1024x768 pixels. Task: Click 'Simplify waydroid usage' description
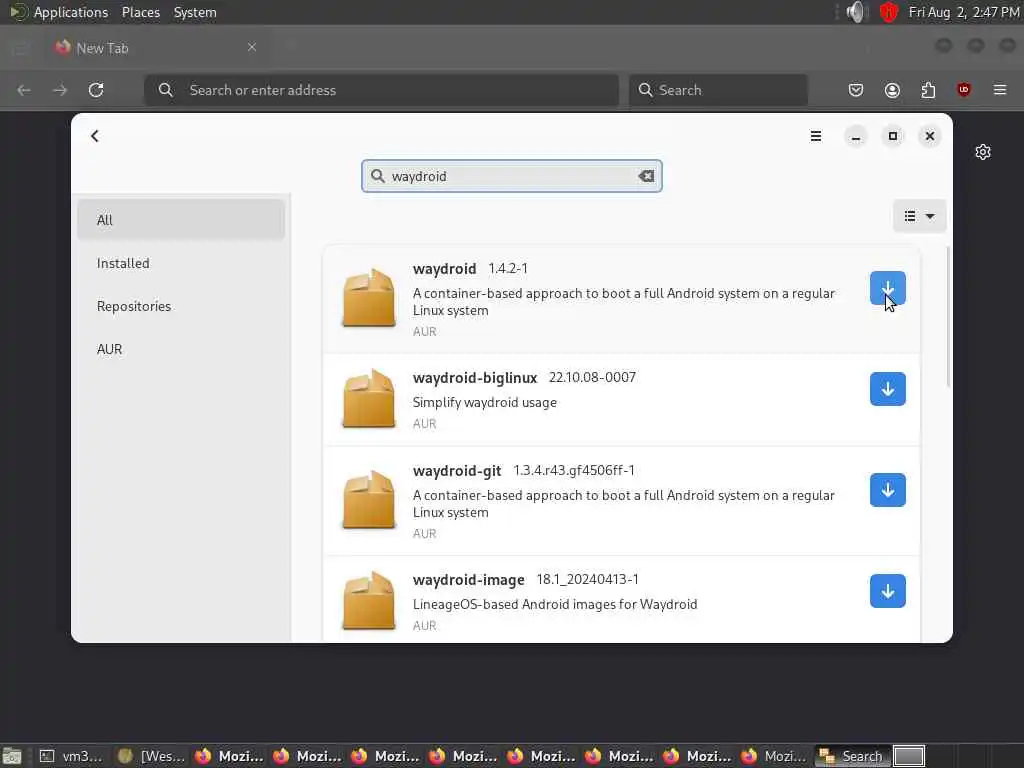pyautogui.click(x=485, y=402)
